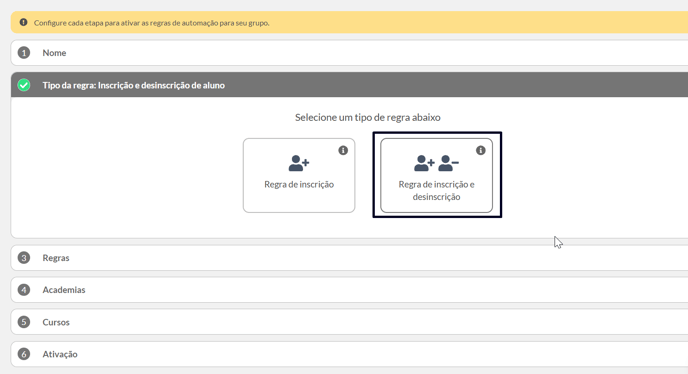Click 'Selecione um tipo de regra abaixo' text
688x374 pixels.
pyautogui.click(x=368, y=117)
